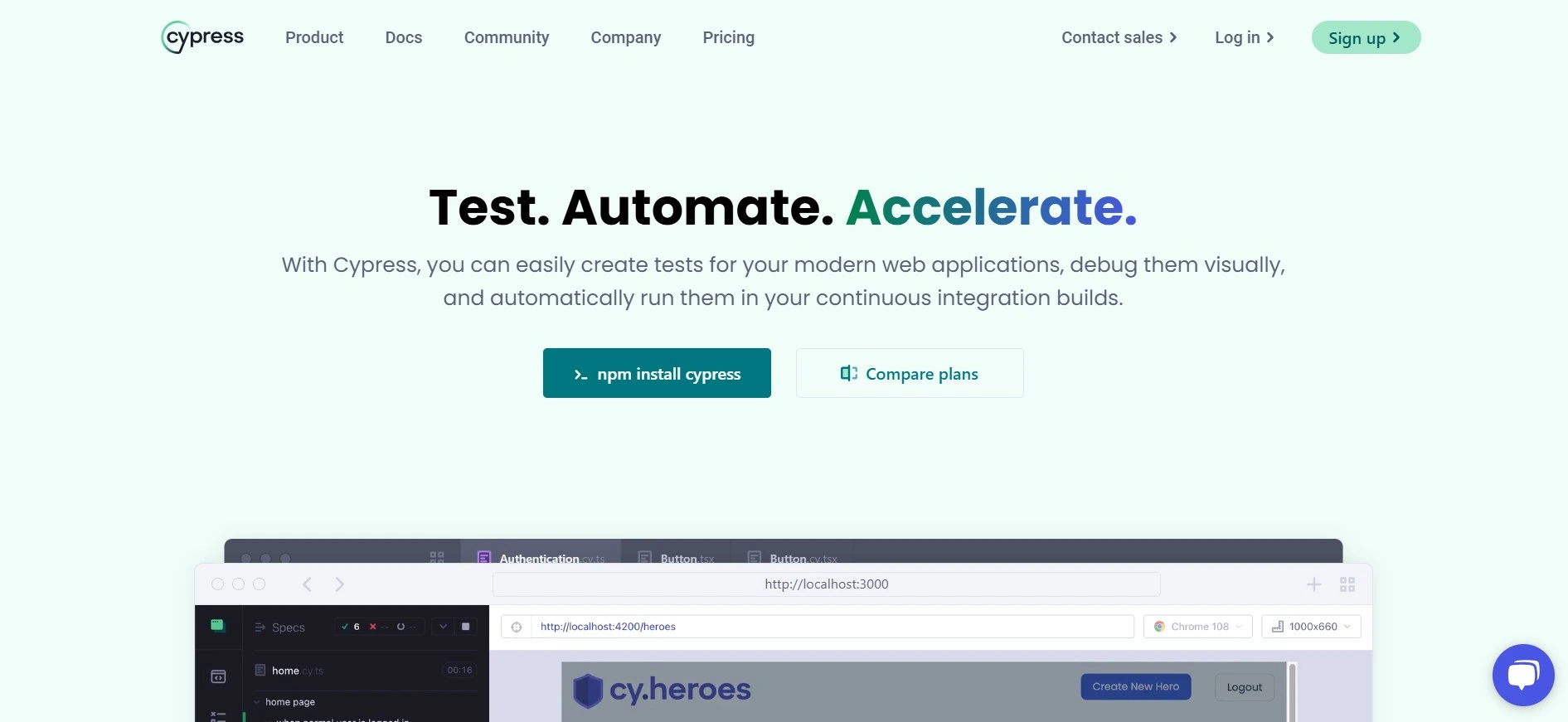1568x722 pixels.
Task: Open the Company menu
Action: (626, 37)
